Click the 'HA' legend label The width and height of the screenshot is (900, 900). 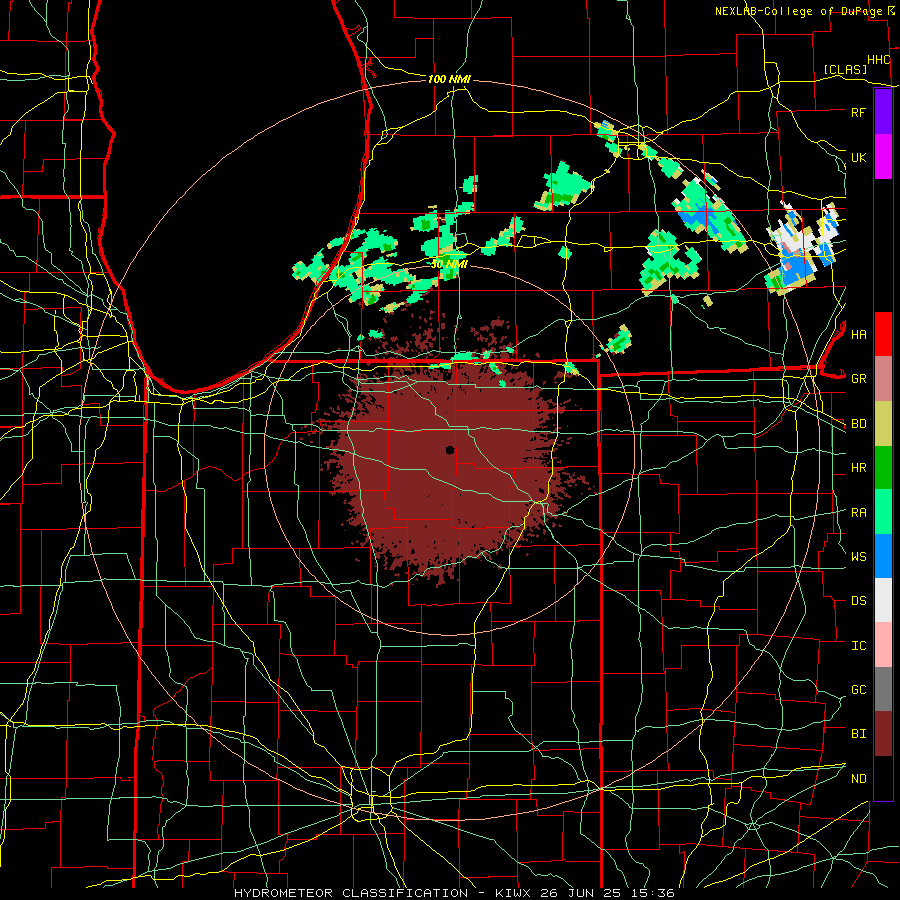click(x=859, y=334)
